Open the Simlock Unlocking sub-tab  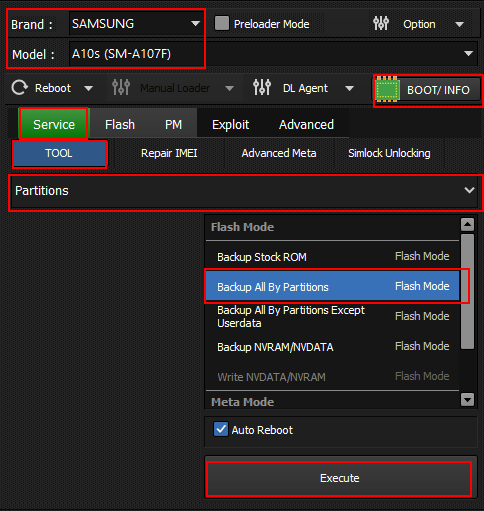[389, 153]
